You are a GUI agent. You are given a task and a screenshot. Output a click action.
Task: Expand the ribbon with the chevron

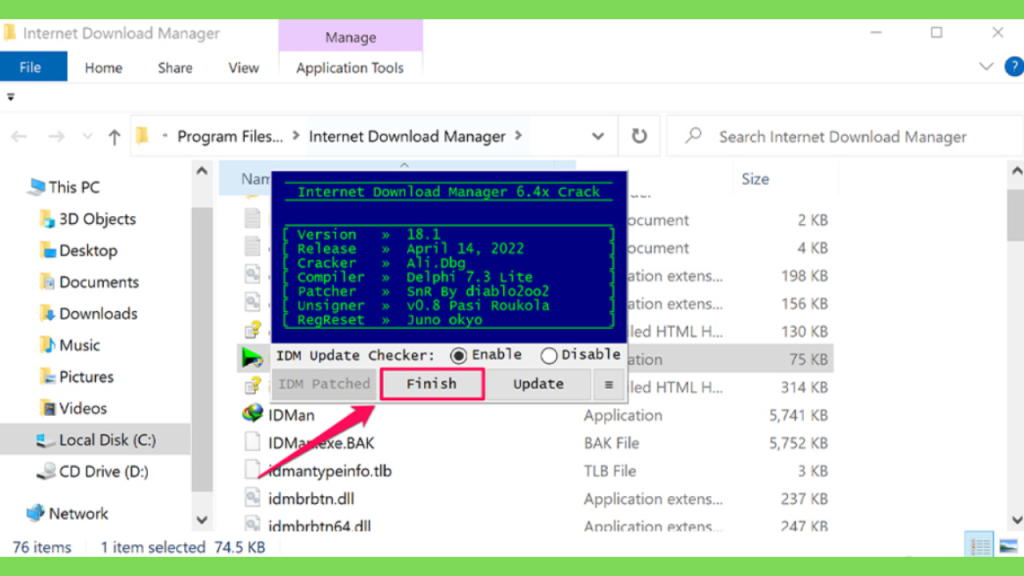986,67
